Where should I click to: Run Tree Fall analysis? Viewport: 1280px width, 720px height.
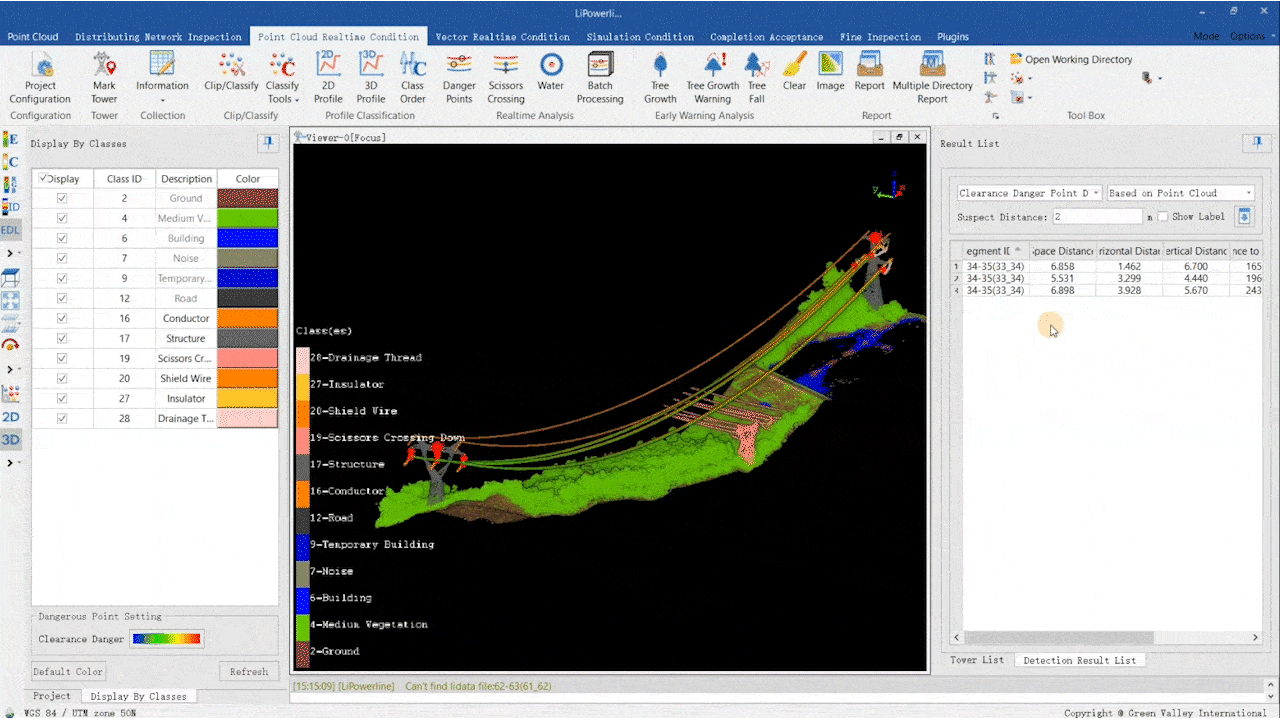coord(757,79)
